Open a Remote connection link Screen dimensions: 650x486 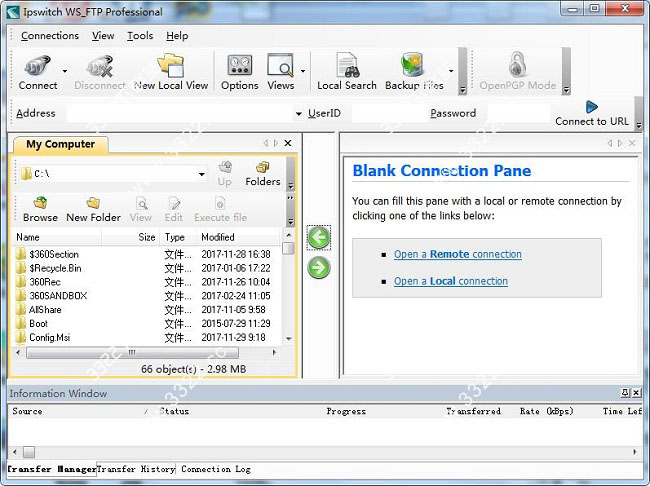click(457, 255)
